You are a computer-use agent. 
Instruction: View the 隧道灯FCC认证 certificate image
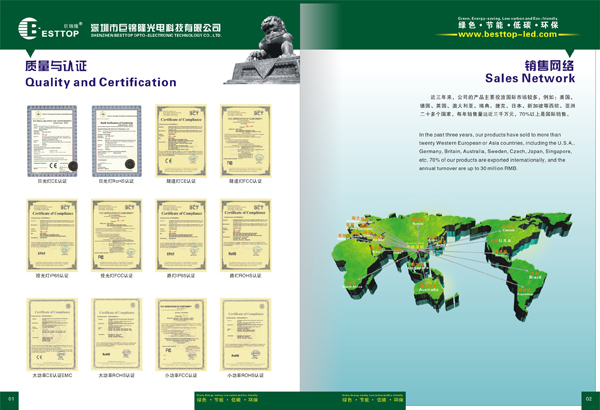point(246,141)
